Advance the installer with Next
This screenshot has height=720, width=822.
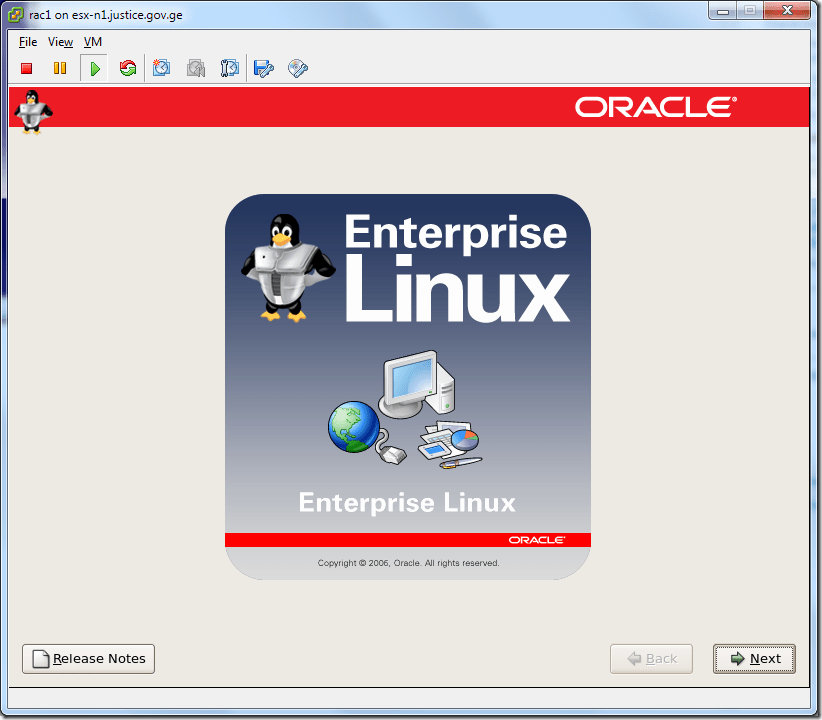pyautogui.click(x=754, y=658)
